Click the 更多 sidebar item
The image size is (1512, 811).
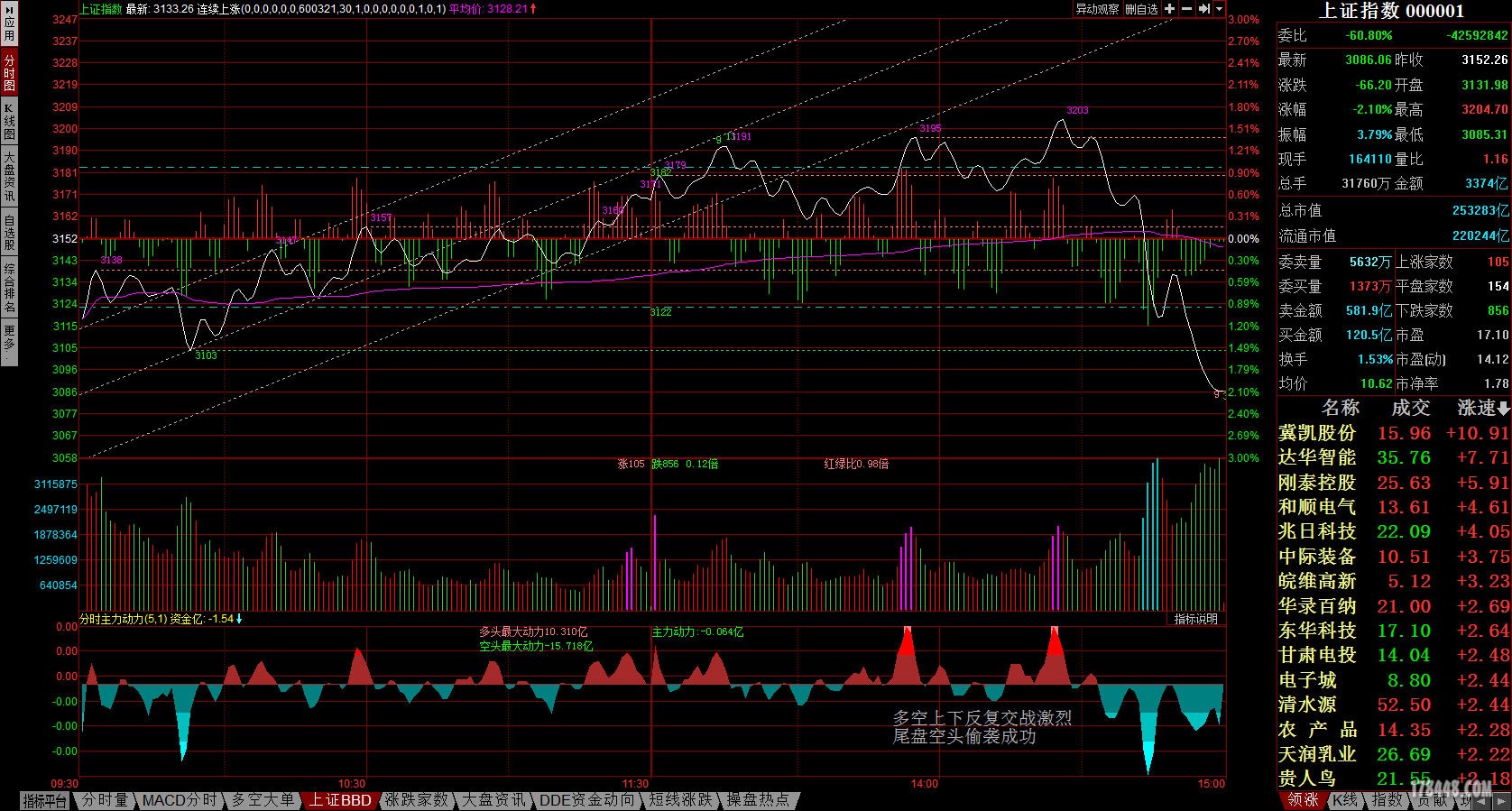pos(9,343)
